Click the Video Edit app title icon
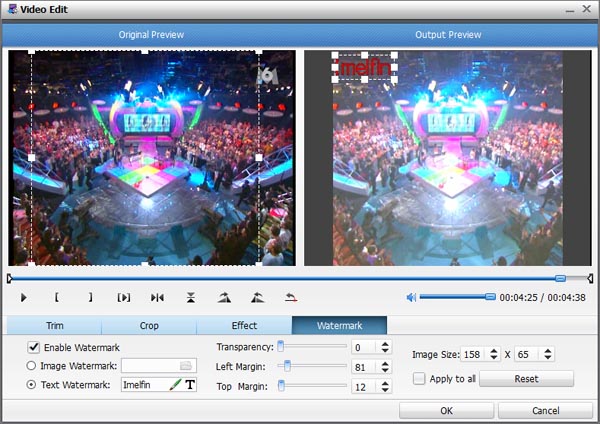The width and height of the screenshot is (600, 424). click(x=12, y=9)
